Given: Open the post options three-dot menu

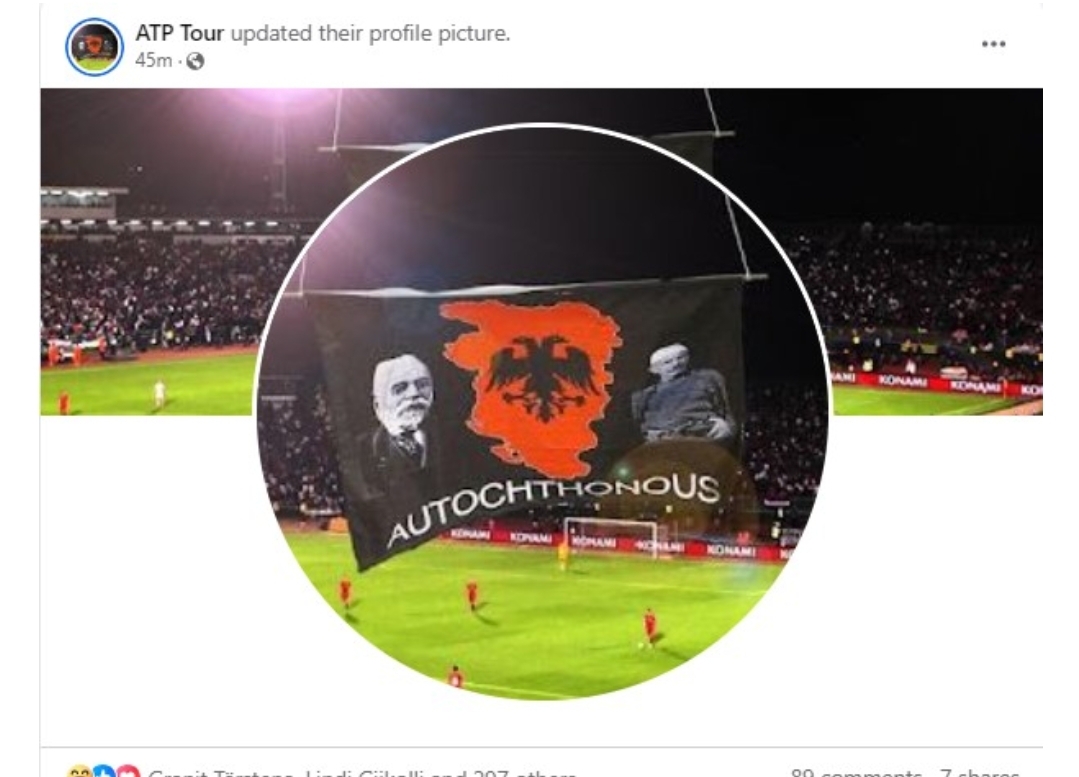Looking at the screenshot, I should (x=993, y=44).
